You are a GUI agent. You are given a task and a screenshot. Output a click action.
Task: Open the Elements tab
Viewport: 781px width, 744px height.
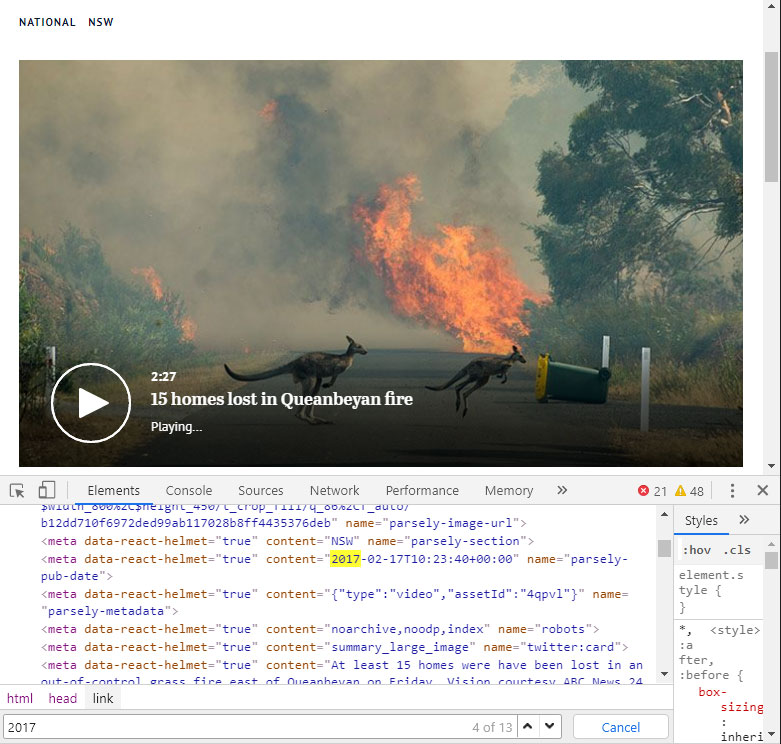click(x=114, y=491)
